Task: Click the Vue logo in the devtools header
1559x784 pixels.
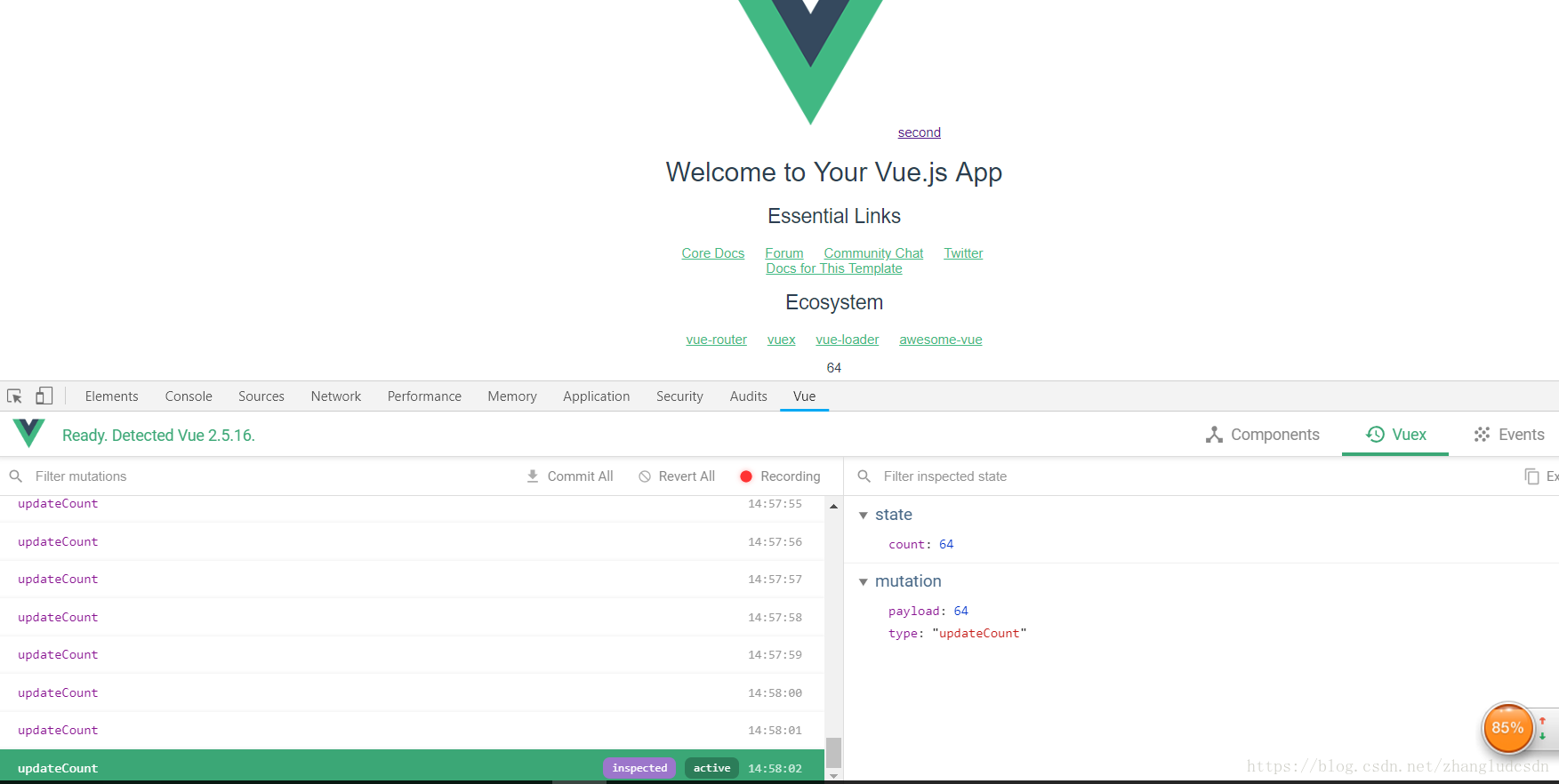Action: coord(28,434)
